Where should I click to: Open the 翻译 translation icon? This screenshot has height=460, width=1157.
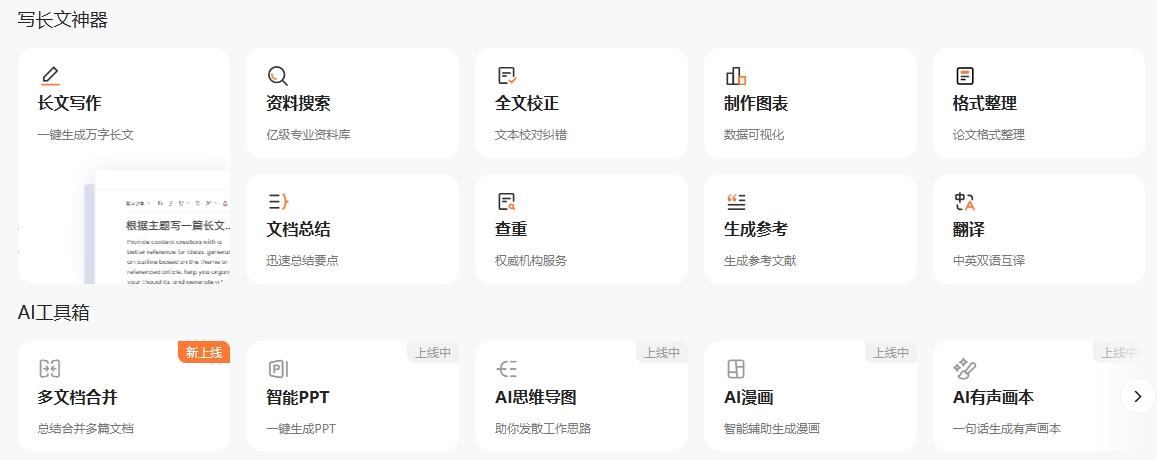click(x=965, y=202)
